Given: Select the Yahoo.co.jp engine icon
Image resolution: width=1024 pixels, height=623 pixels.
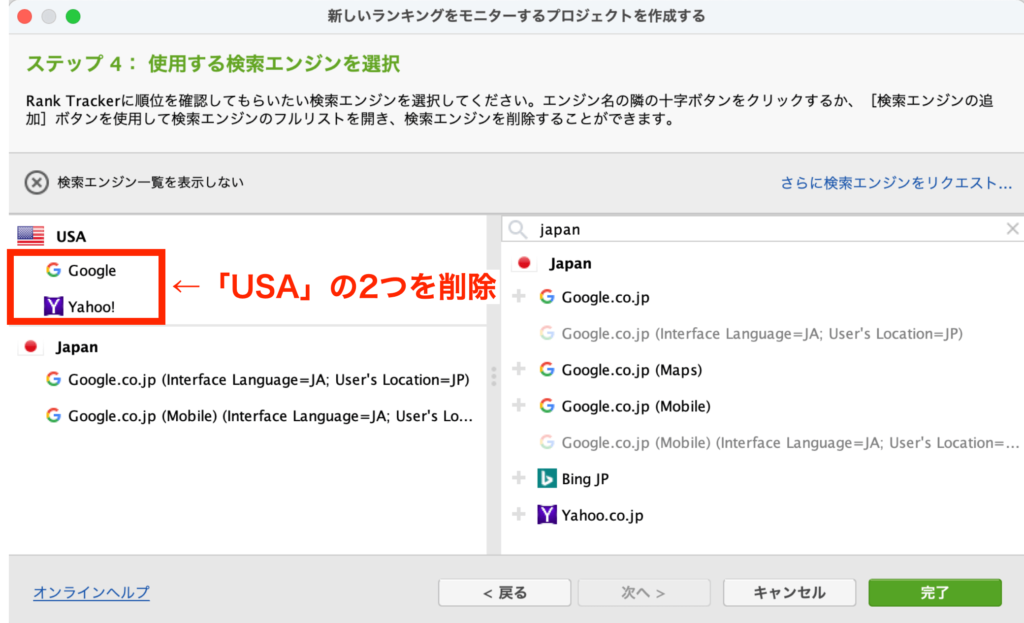Looking at the screenshot, I should point(546,514).
